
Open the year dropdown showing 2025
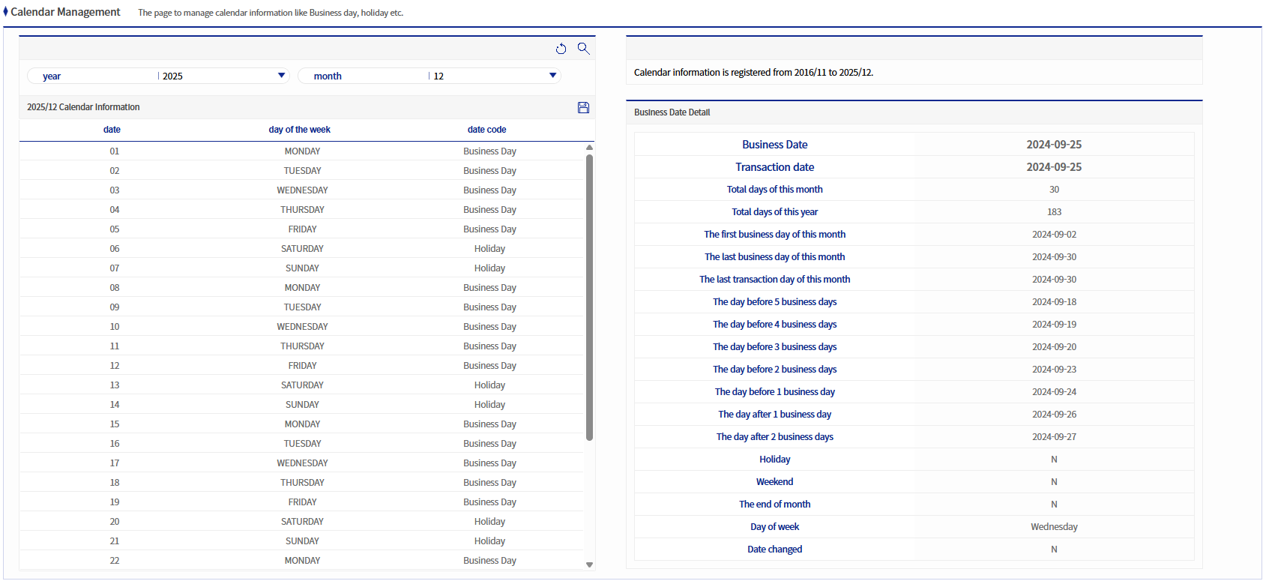tap(281, 76)
